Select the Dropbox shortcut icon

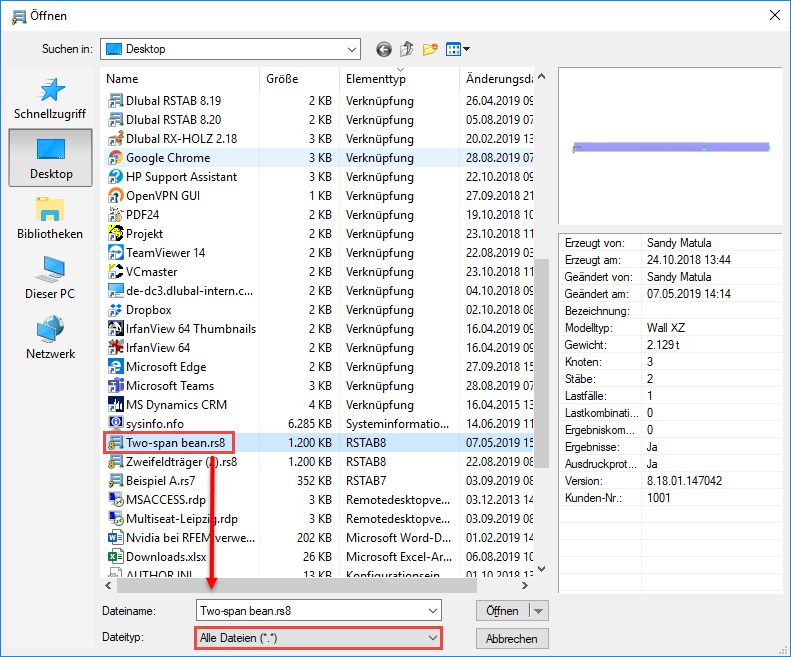click(x=116, y=310)
